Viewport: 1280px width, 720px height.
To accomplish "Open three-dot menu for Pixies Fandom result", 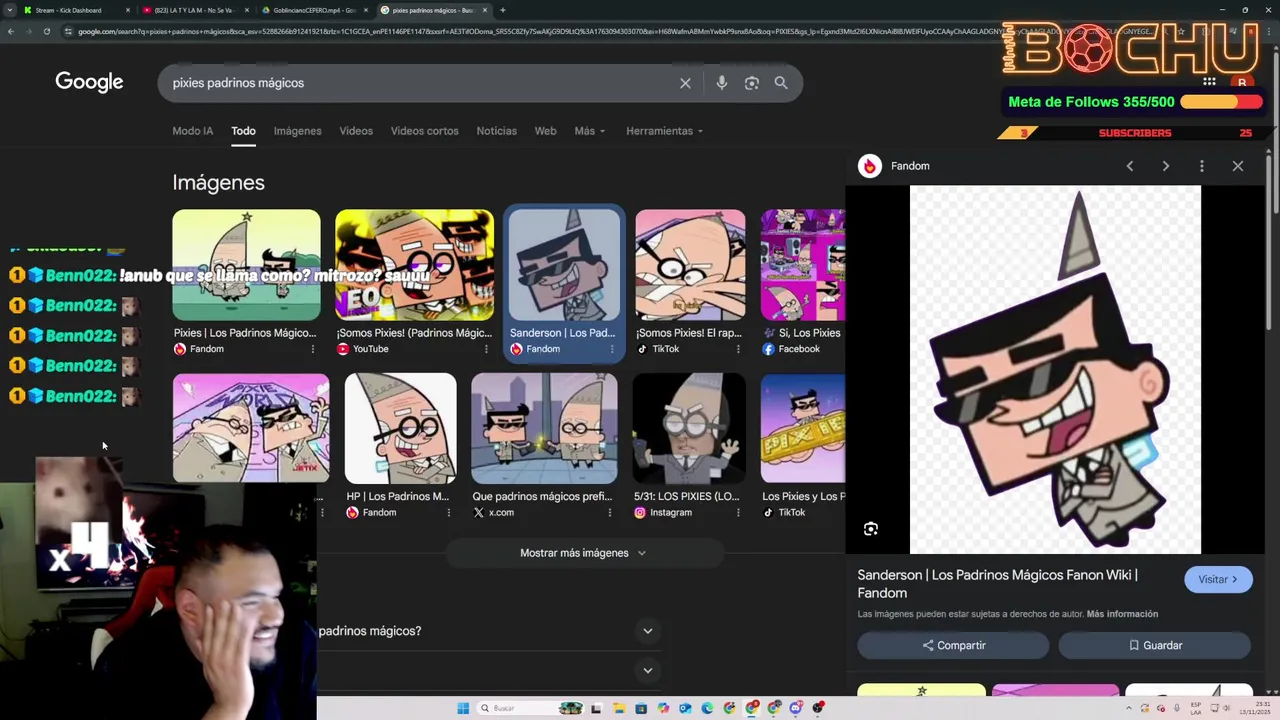I will pyautogui.click(x=313, y=349).
